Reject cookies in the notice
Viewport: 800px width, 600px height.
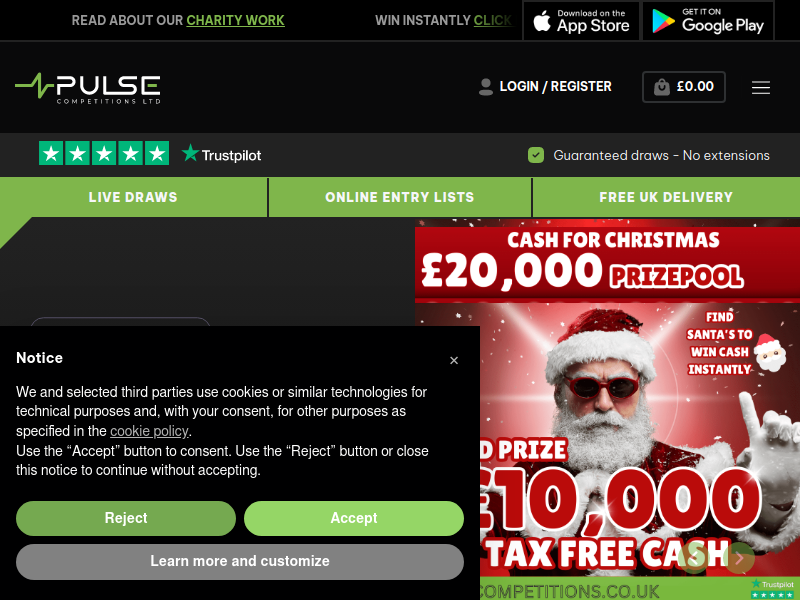point(126,518)
